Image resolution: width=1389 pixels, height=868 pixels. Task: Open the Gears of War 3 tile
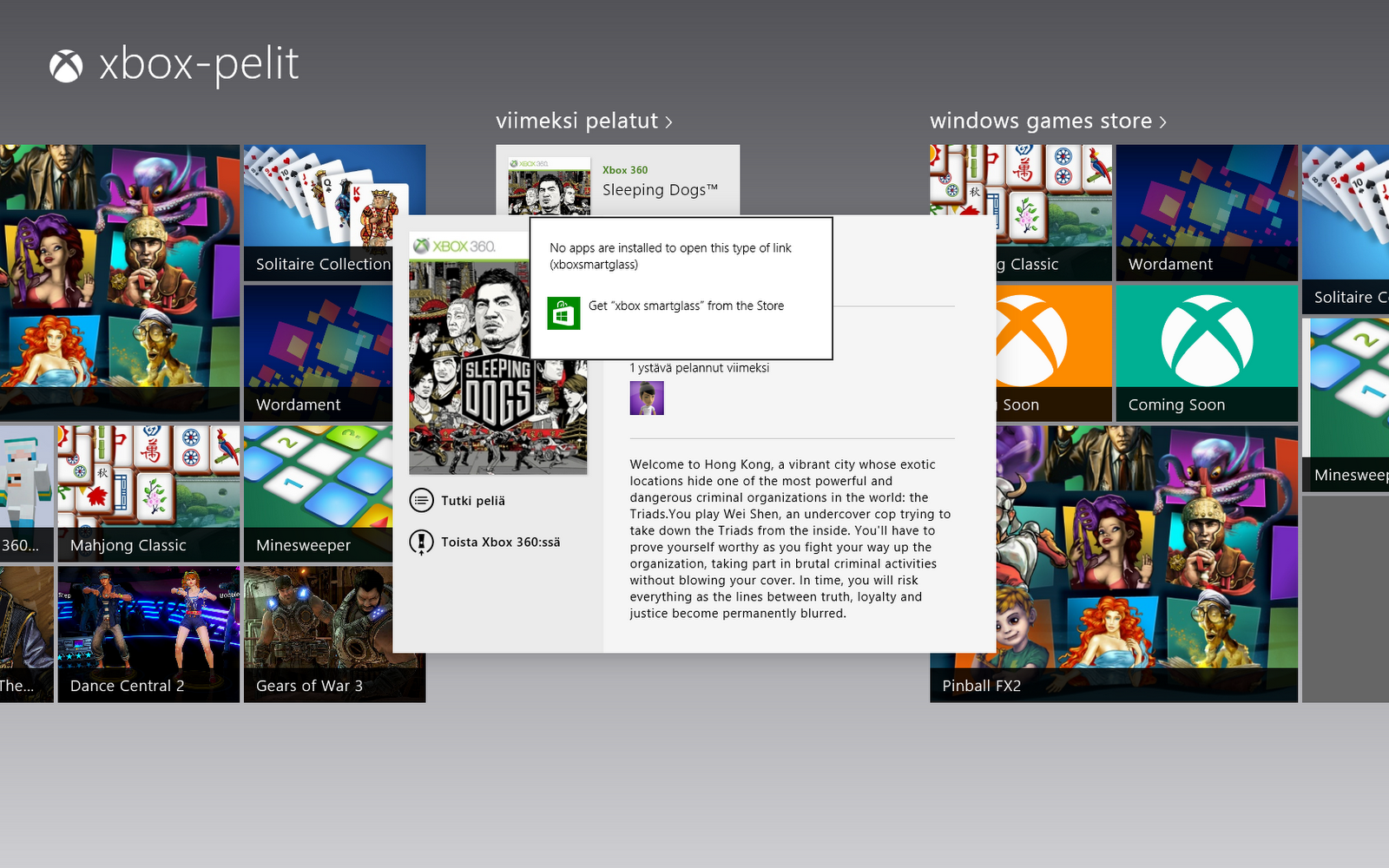335,635
